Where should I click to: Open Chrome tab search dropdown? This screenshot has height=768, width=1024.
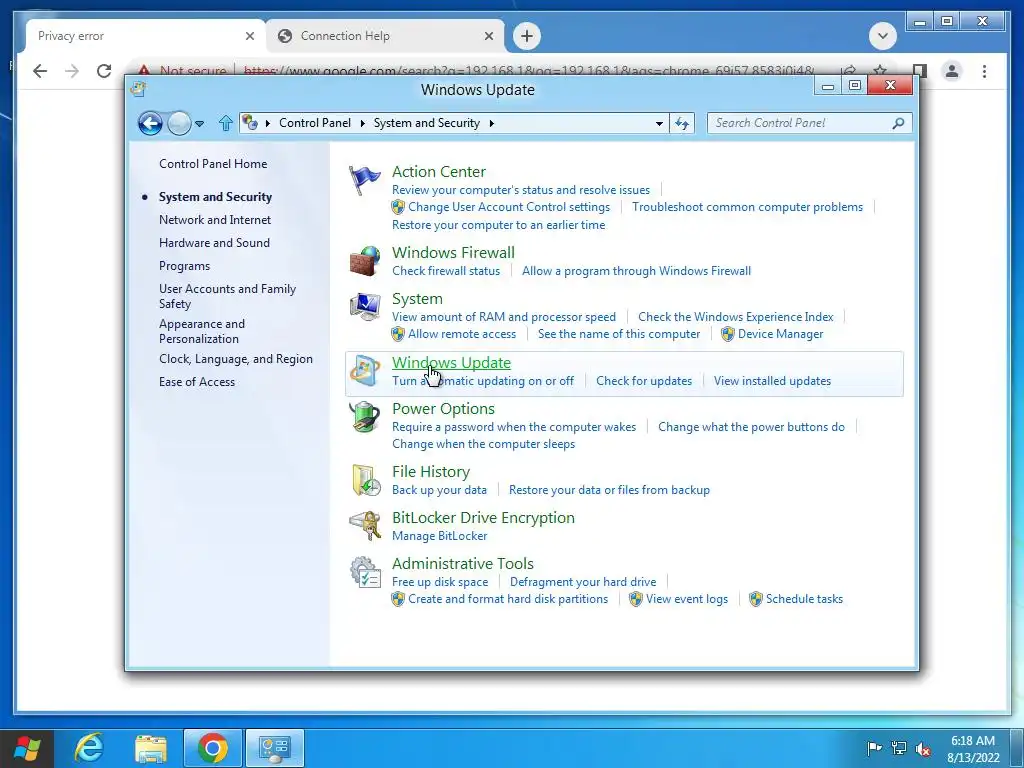(x=882, y=36)
